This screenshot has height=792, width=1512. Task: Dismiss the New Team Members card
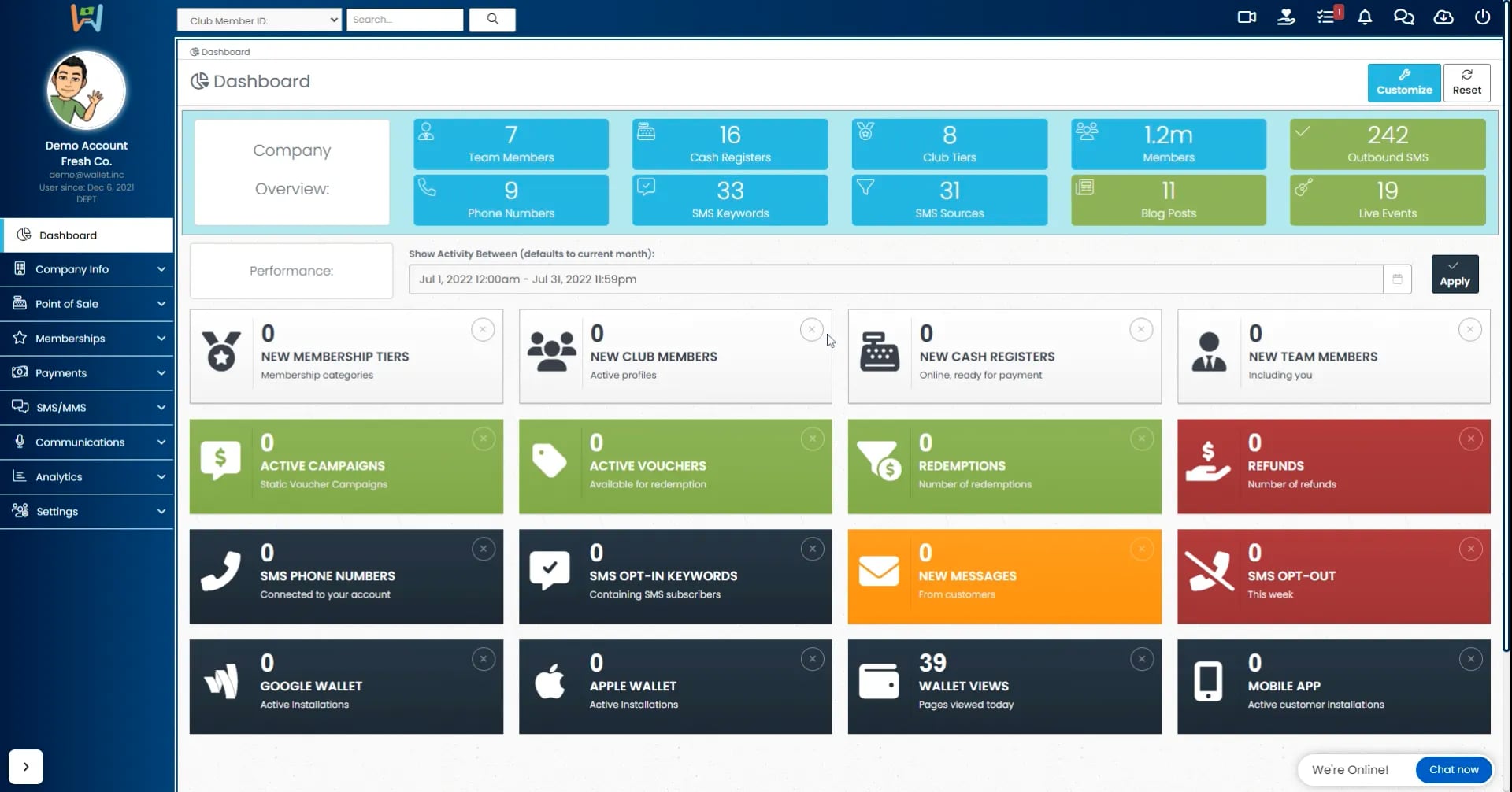(1470, 329)
